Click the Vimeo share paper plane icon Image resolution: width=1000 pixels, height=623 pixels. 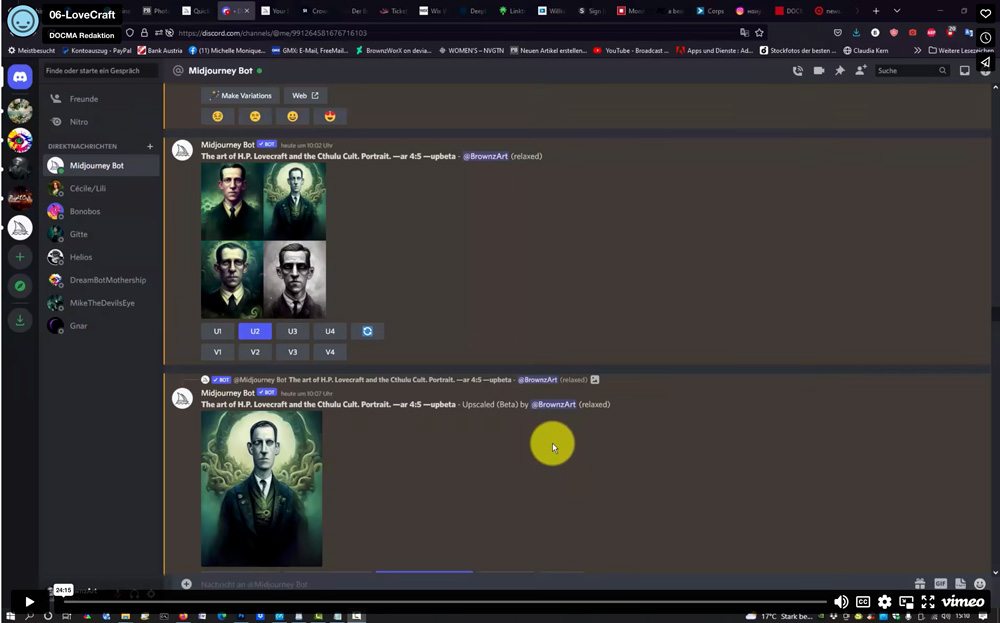click(x=985, y=62)
